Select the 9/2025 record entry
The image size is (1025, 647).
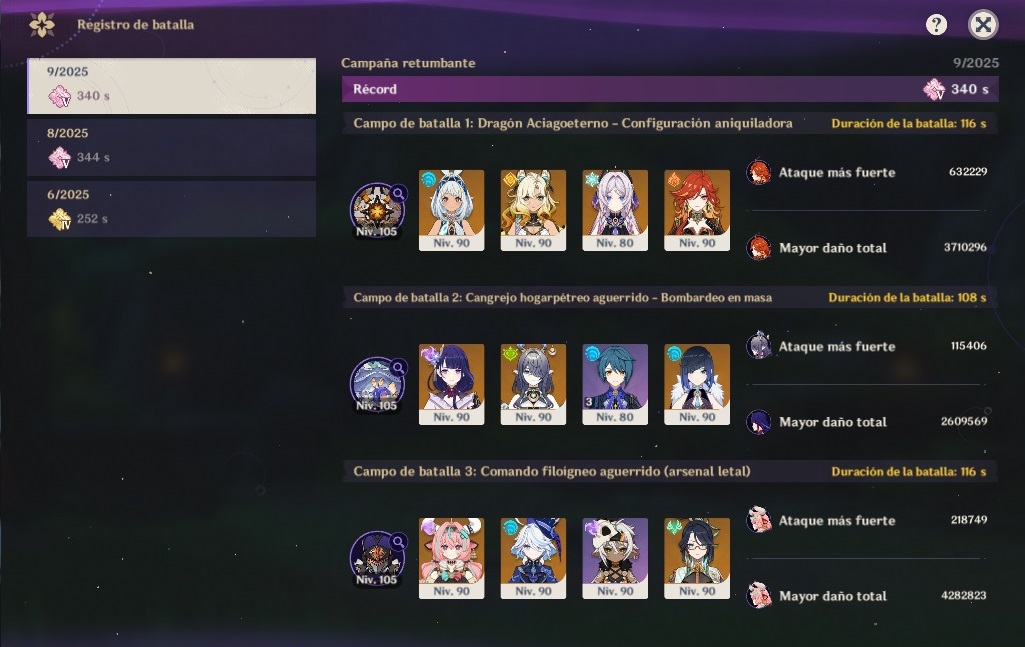[x=171, y=86]
